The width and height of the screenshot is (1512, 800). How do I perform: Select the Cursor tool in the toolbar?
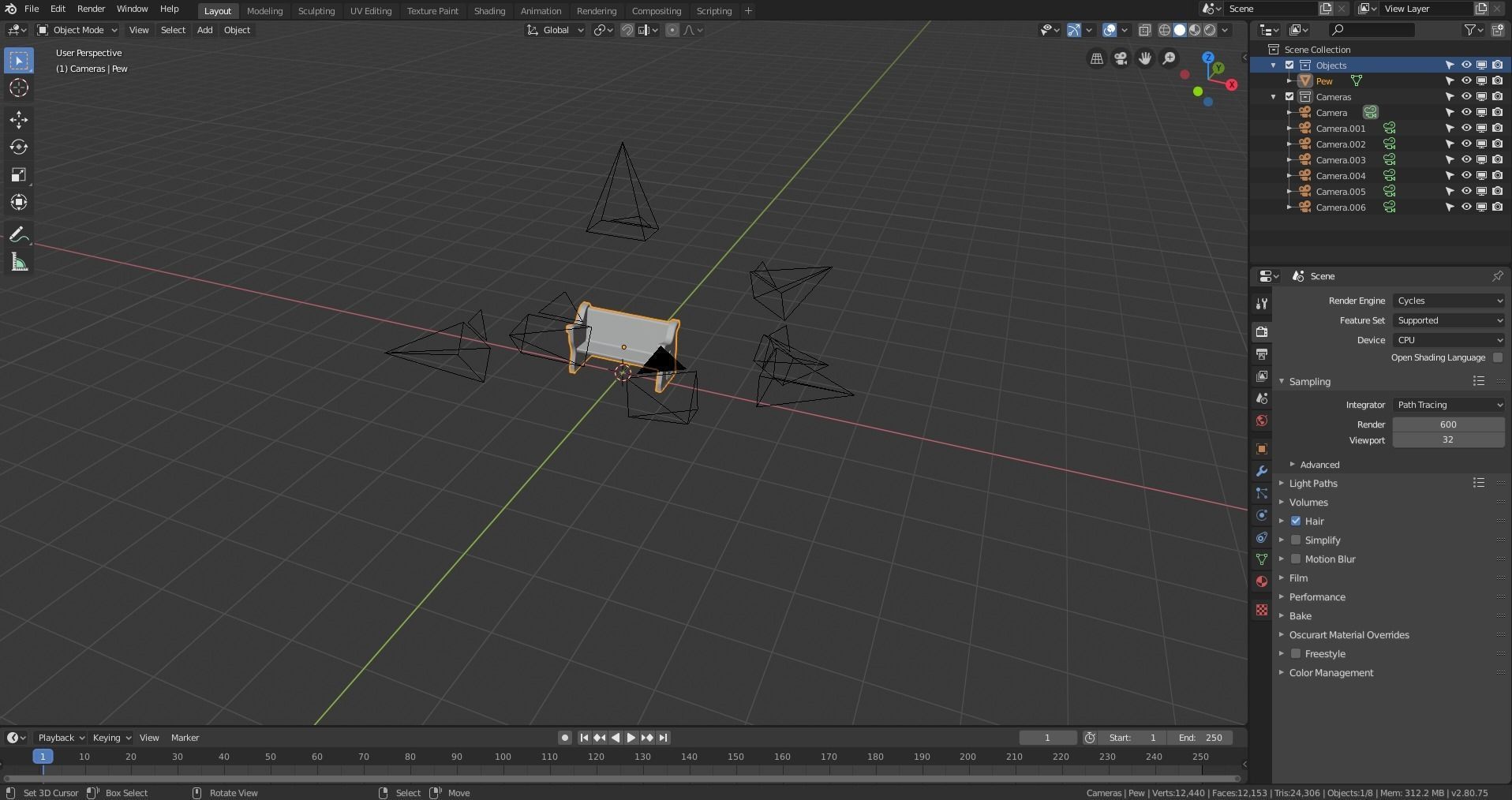coord(19,88)
